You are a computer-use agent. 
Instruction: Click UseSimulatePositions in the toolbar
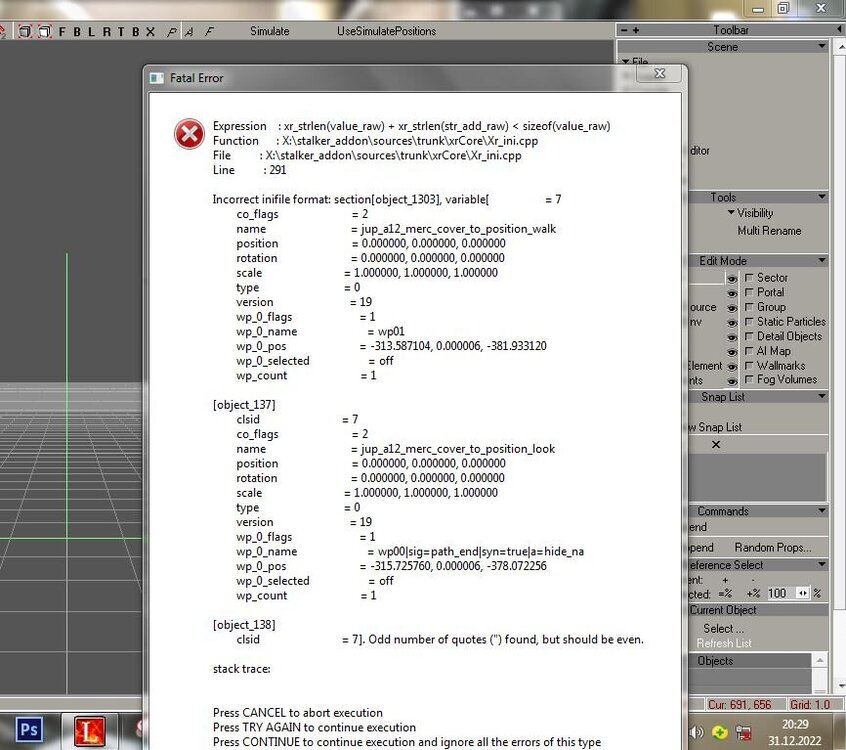coord(386,31)
